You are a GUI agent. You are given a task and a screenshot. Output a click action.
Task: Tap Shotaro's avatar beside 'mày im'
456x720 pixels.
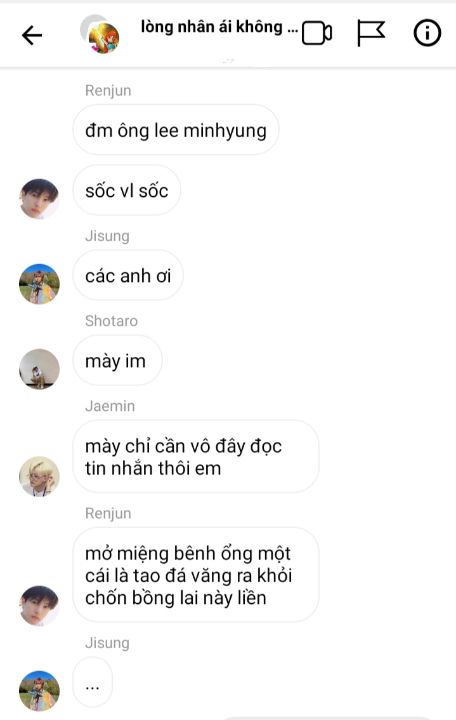pos(39,369)
